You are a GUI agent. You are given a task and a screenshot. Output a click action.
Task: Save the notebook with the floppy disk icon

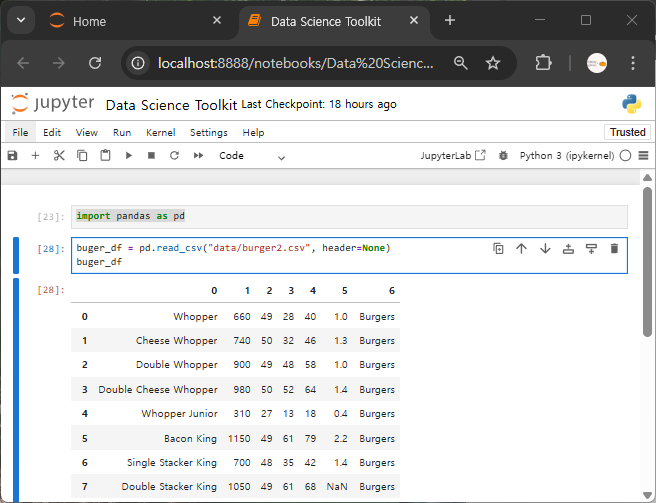tap(13, 156)
